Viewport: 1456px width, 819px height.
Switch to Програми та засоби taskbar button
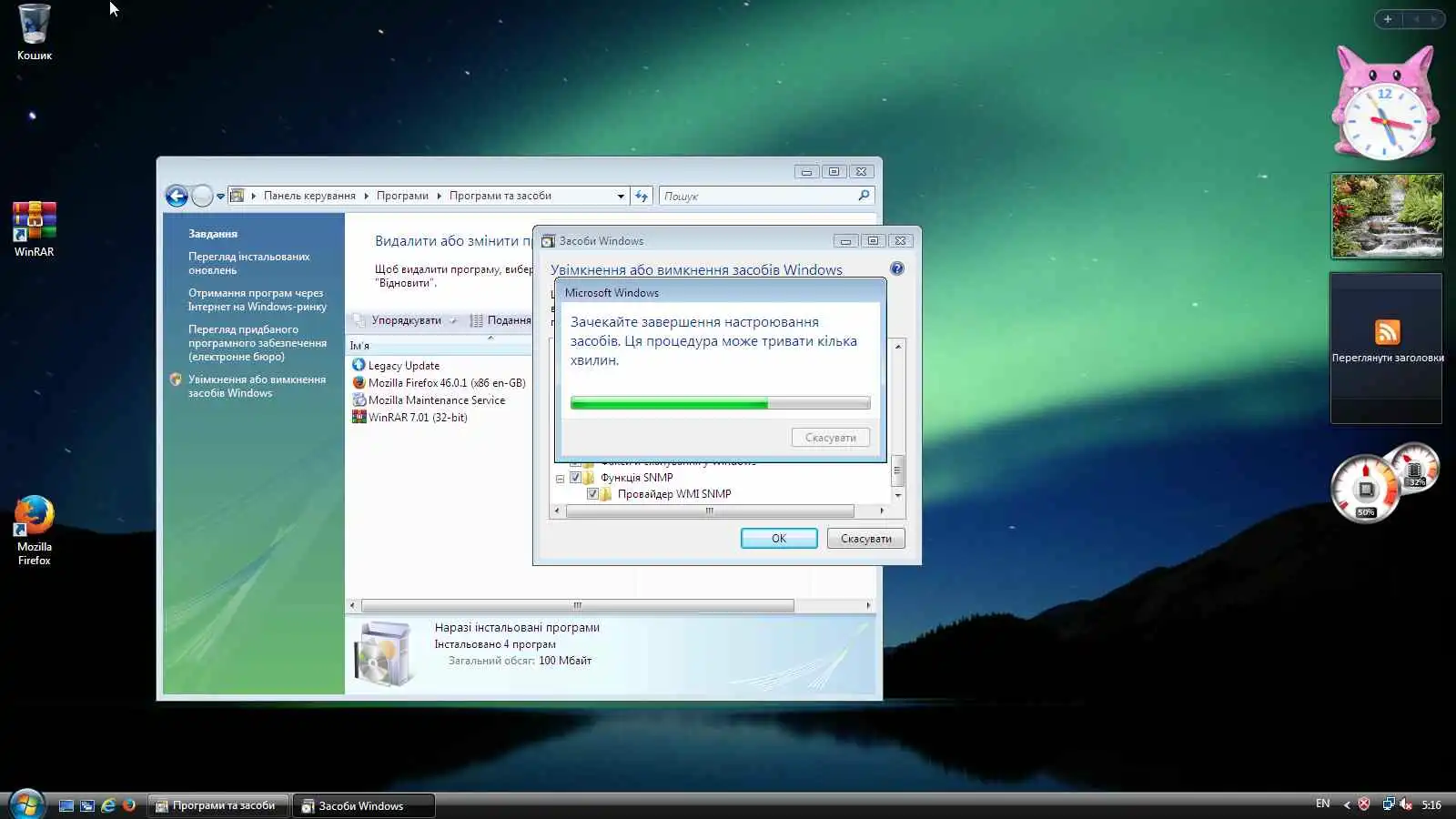click(218, 805)
